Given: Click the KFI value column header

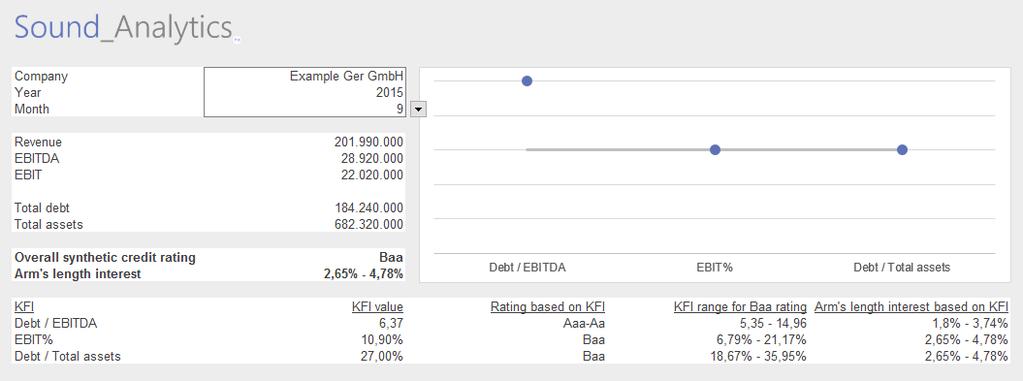Looking at the screenshot, I should point(377,307).
